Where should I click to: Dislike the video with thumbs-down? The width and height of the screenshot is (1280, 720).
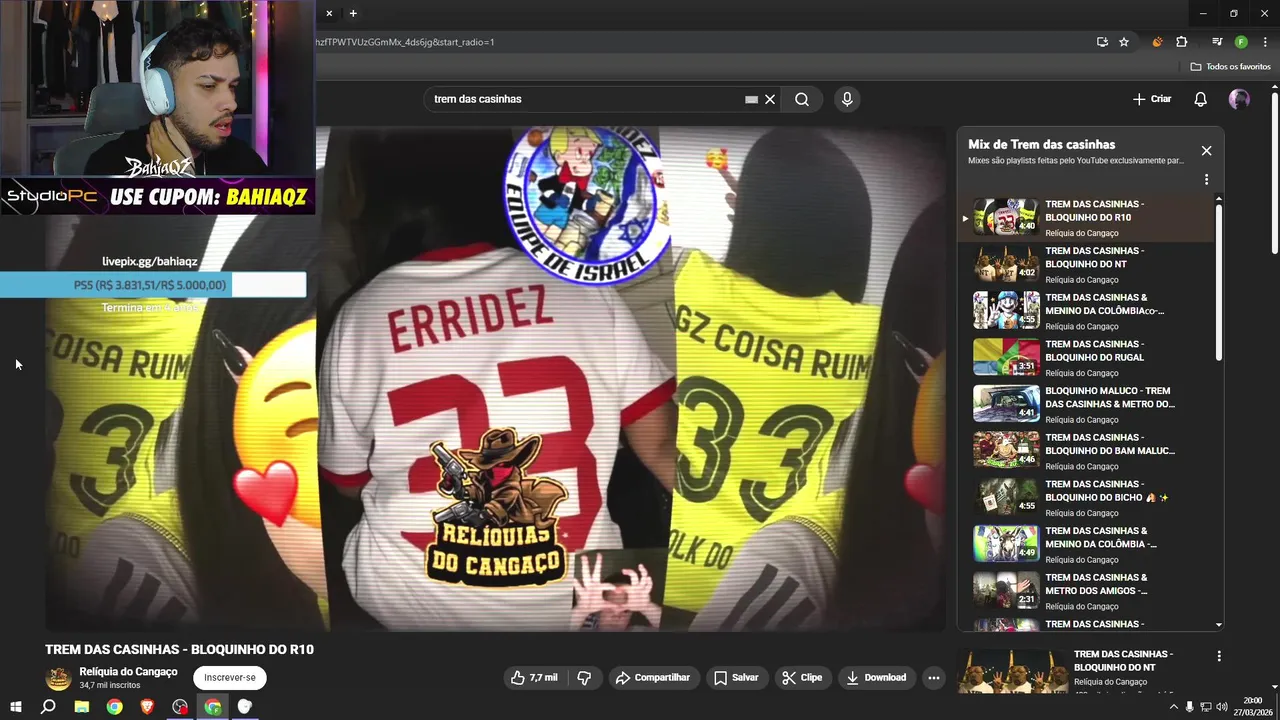pos(584,677)
